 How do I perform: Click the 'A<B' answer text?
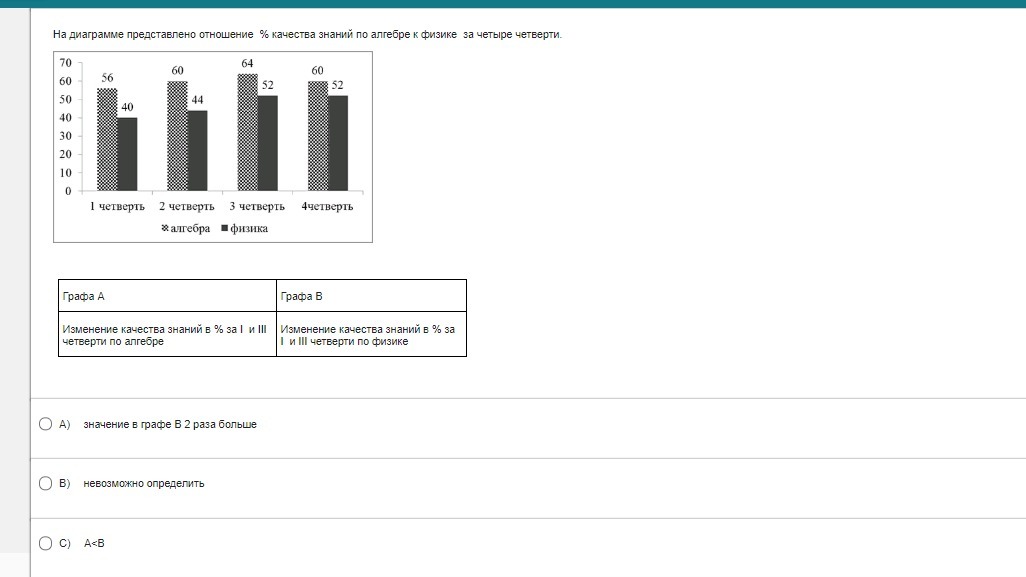pyautogui.click(x=94, y=543)
